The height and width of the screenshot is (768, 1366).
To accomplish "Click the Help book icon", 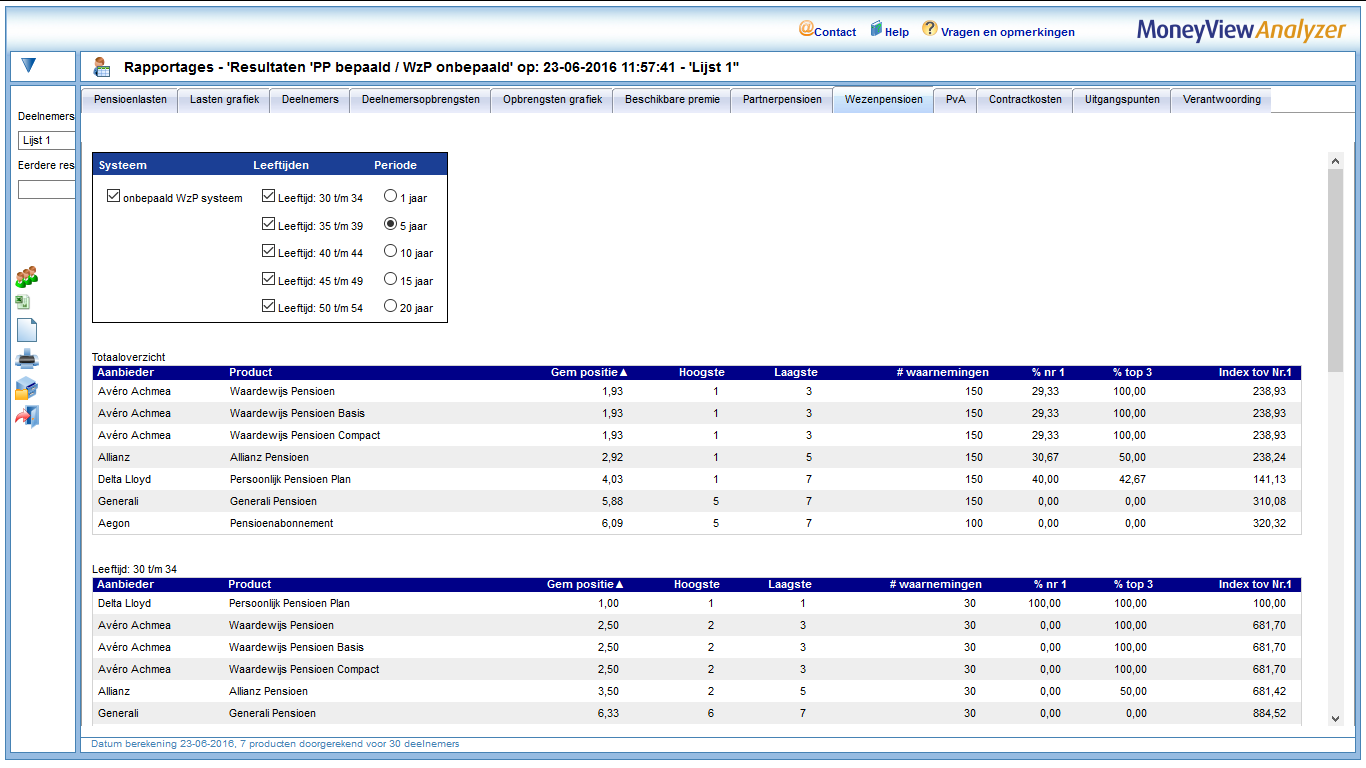I will click(x=877, y=29).
